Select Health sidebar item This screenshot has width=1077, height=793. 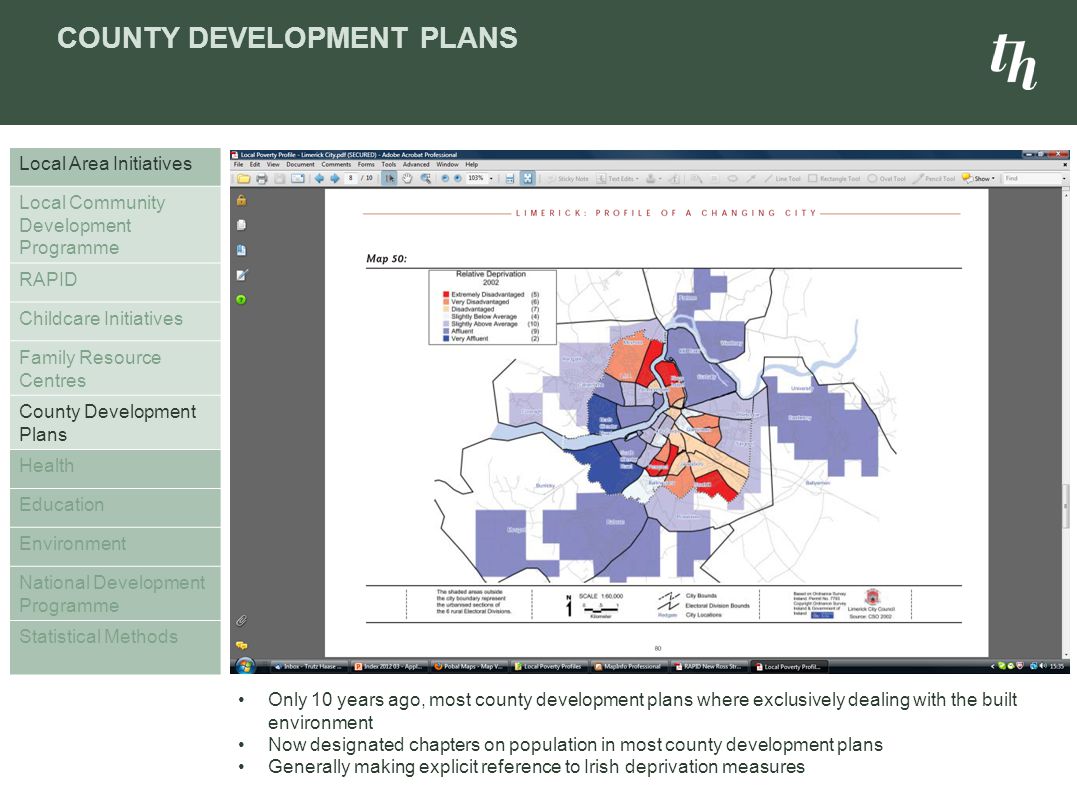[115, 469]
